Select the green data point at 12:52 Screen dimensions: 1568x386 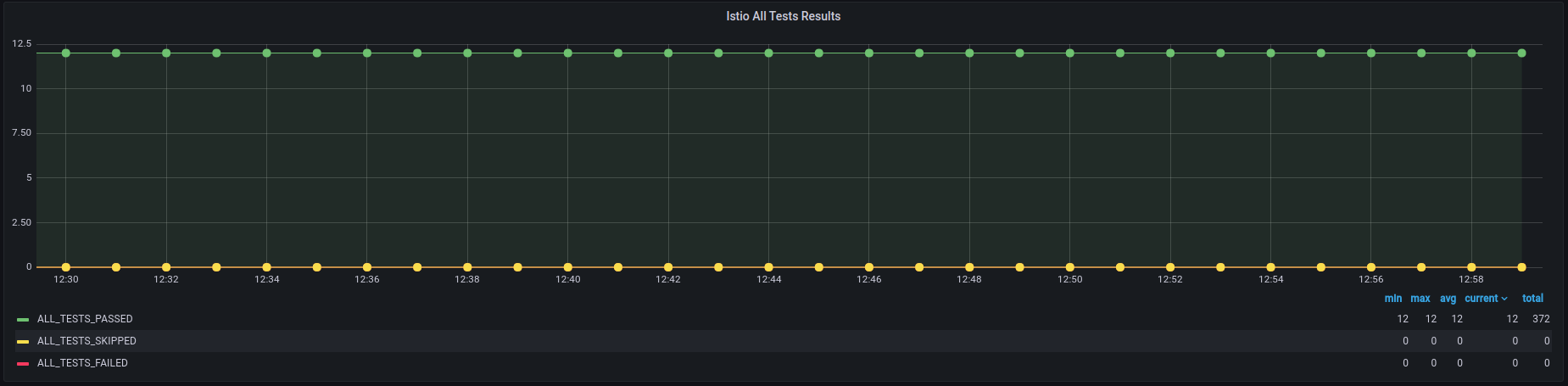tap(1170, 53)
